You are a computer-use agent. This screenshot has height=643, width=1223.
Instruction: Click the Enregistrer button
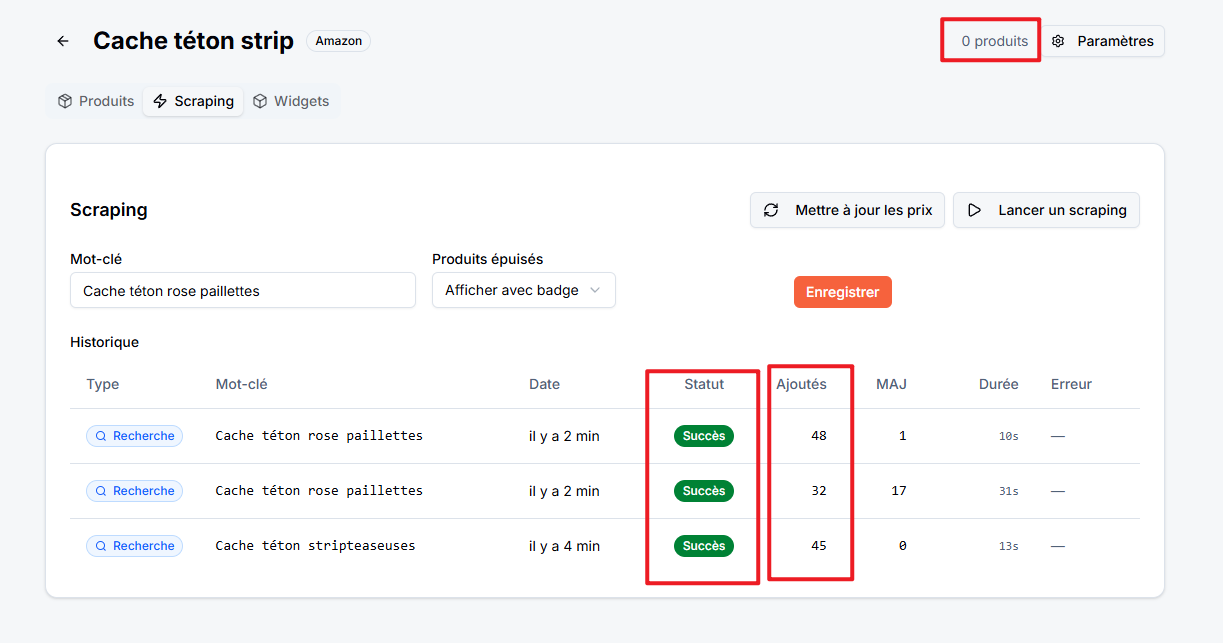coord(843,292)
